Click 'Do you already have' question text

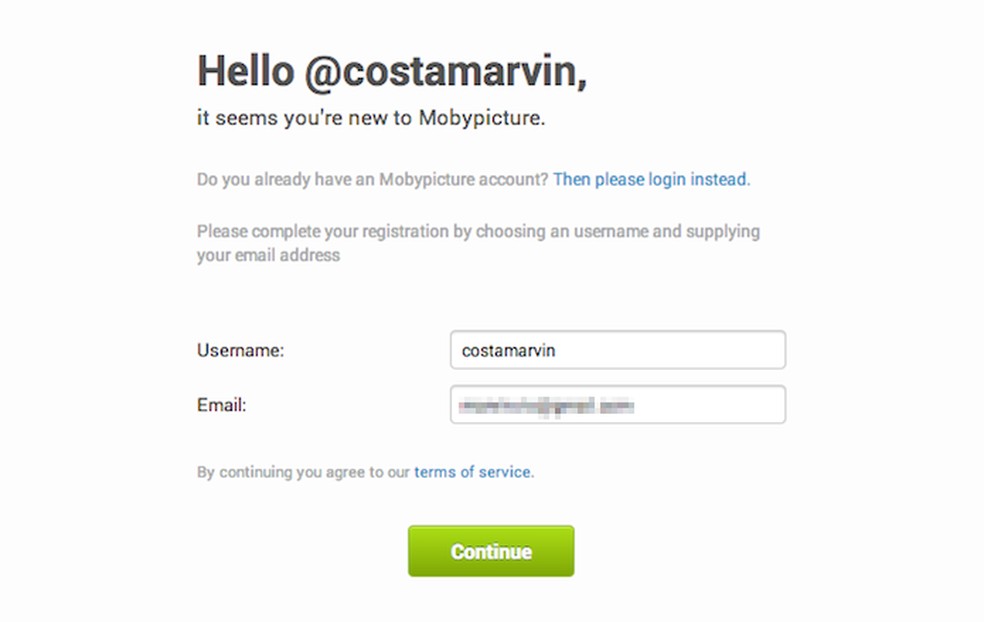[270, 180]
